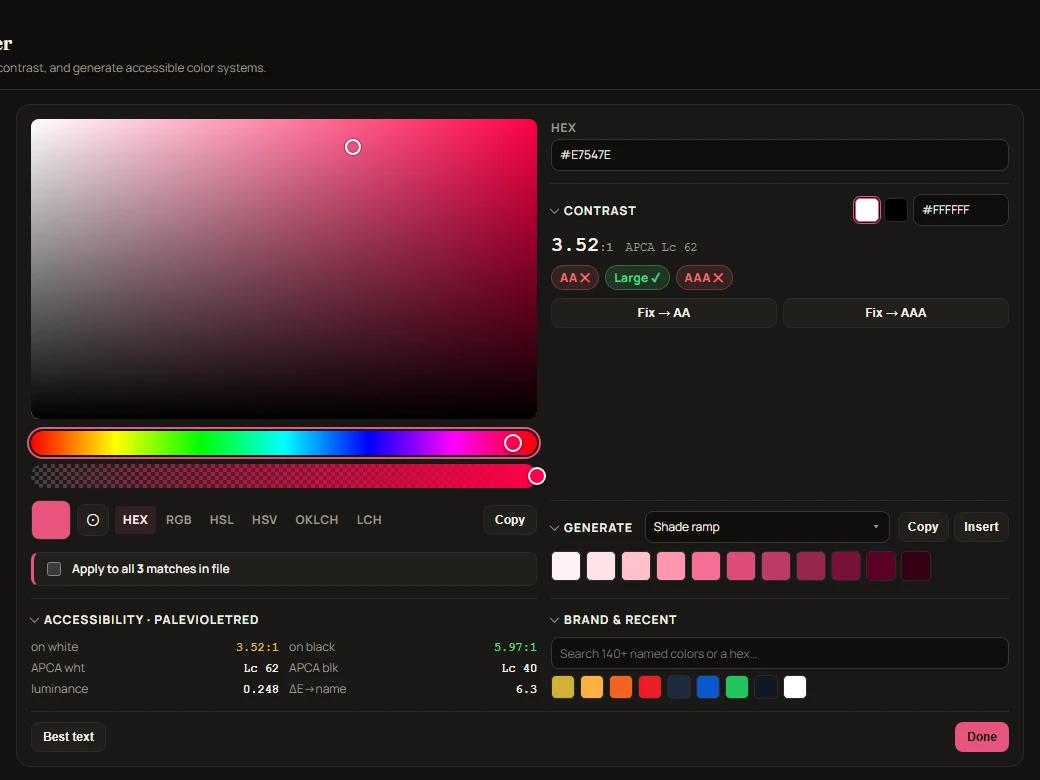The image size is (1040, 780).
Task: Pick the fifth pink ramp swatch
Action: (x=706, y=566)
